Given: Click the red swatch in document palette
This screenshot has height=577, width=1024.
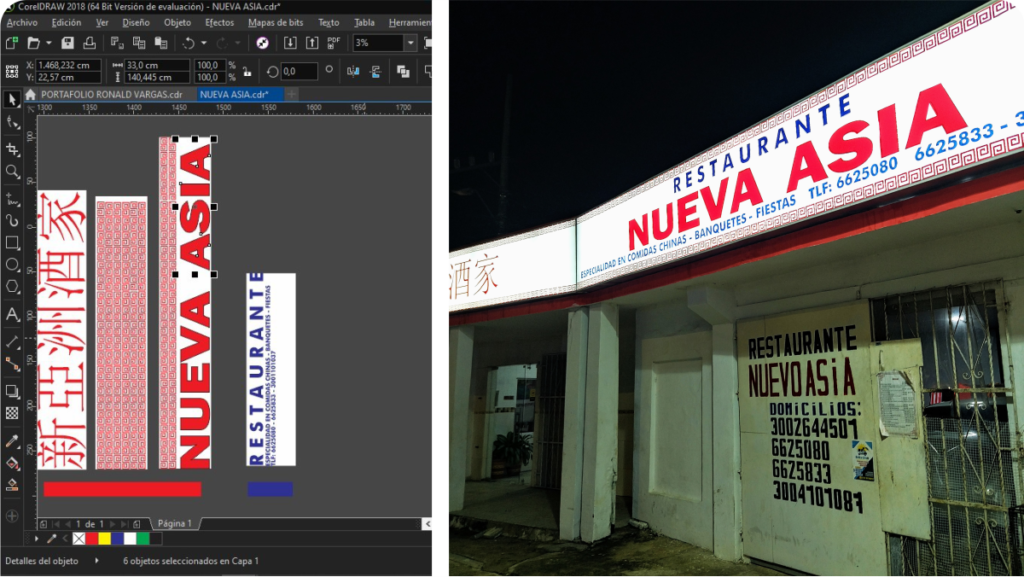Looking at the screenshot, I should coord(91,538).
